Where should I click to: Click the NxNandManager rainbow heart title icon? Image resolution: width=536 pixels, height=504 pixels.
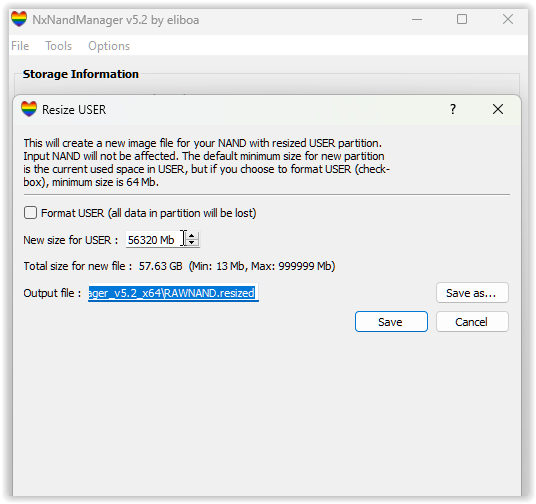click(x=19, y=19)
